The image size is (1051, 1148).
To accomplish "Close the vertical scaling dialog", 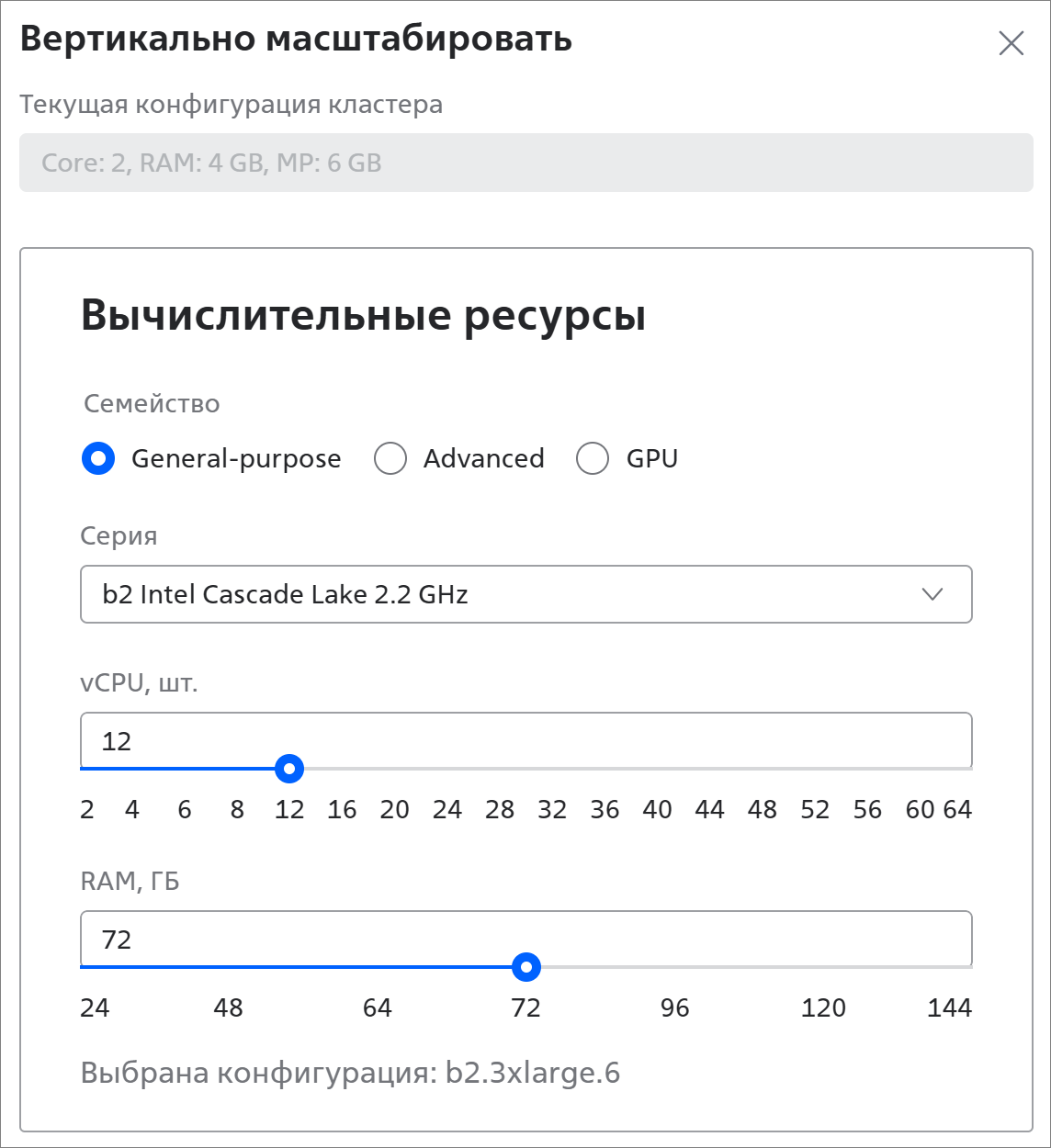I will tap(1011, 43).
